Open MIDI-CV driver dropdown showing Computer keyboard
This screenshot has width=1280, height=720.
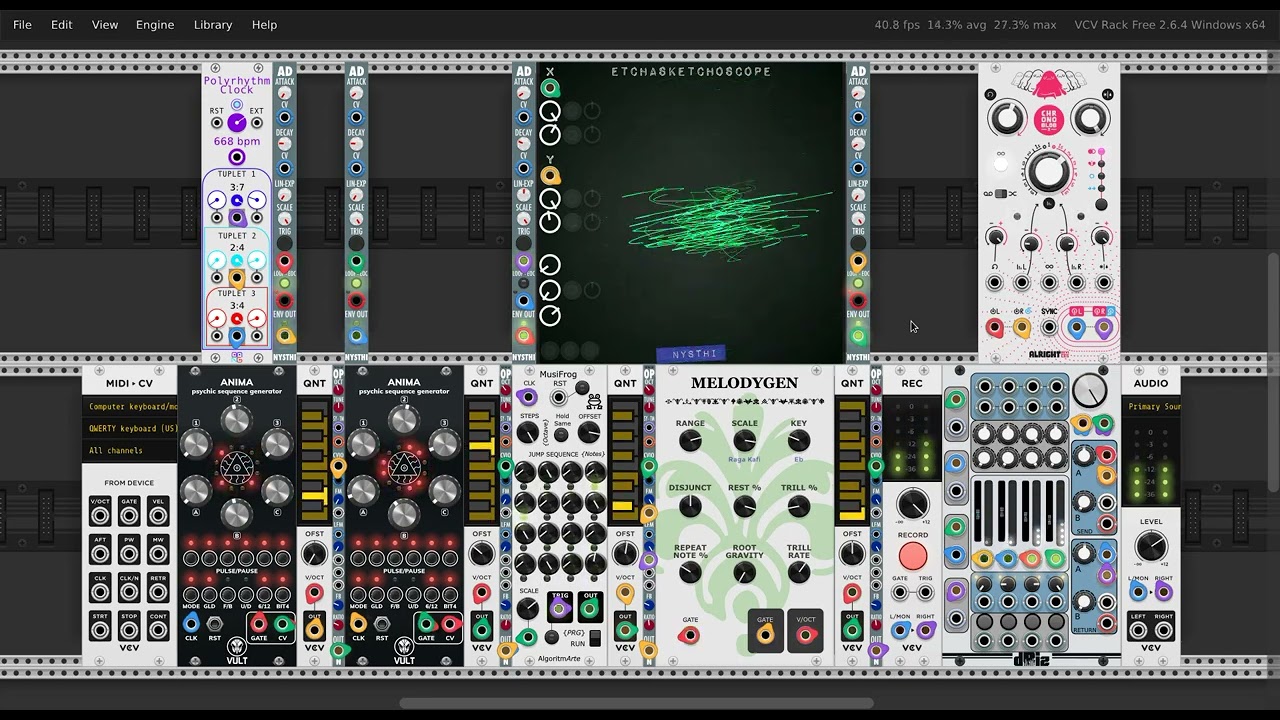(x=130, y=407)
